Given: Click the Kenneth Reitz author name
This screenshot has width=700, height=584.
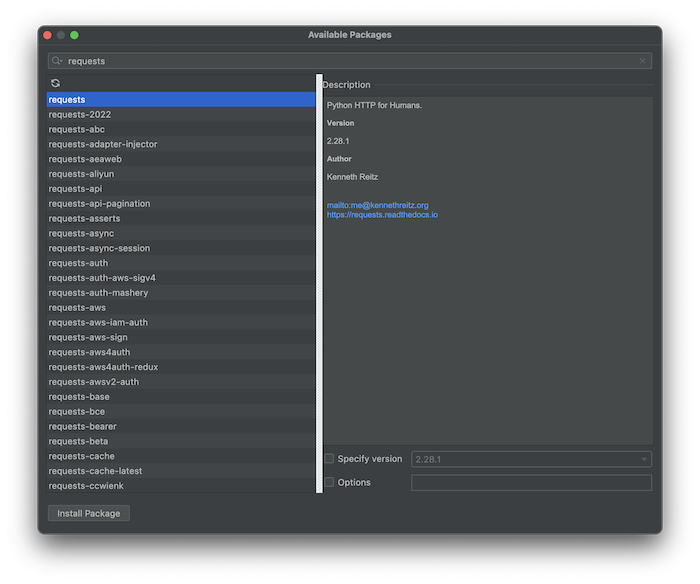Looking at the screenshot, I should point(352,177).
